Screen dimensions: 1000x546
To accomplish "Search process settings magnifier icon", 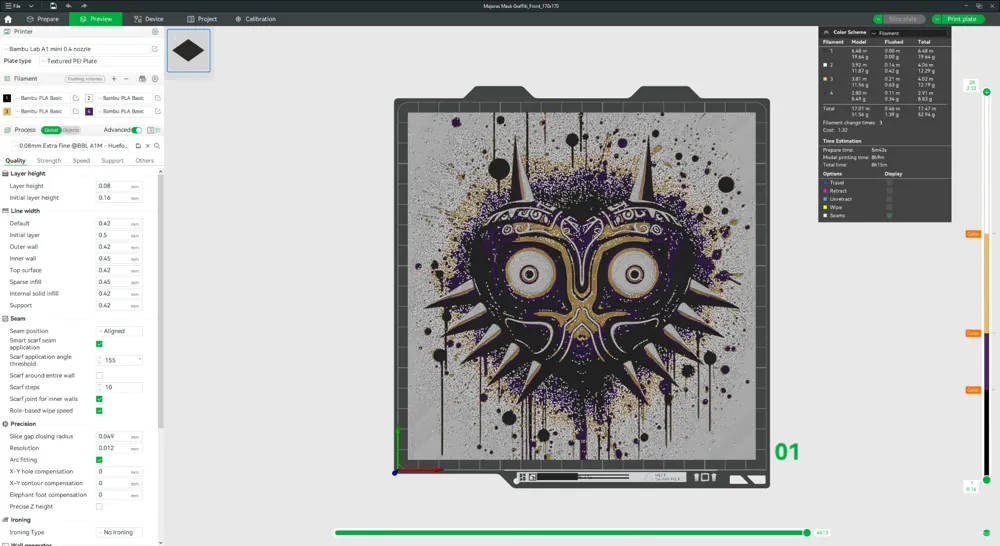I will (x=157, y=146).
